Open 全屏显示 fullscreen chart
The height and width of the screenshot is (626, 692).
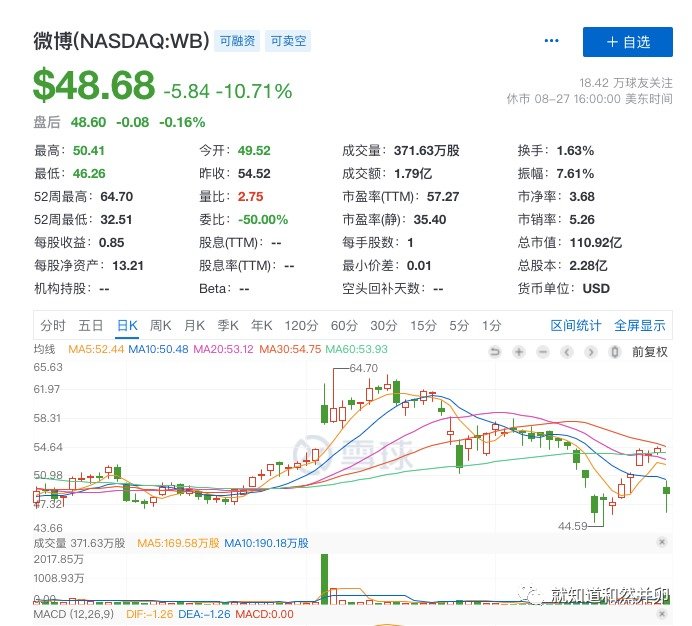pyautogui.click(x=639, y=326)
